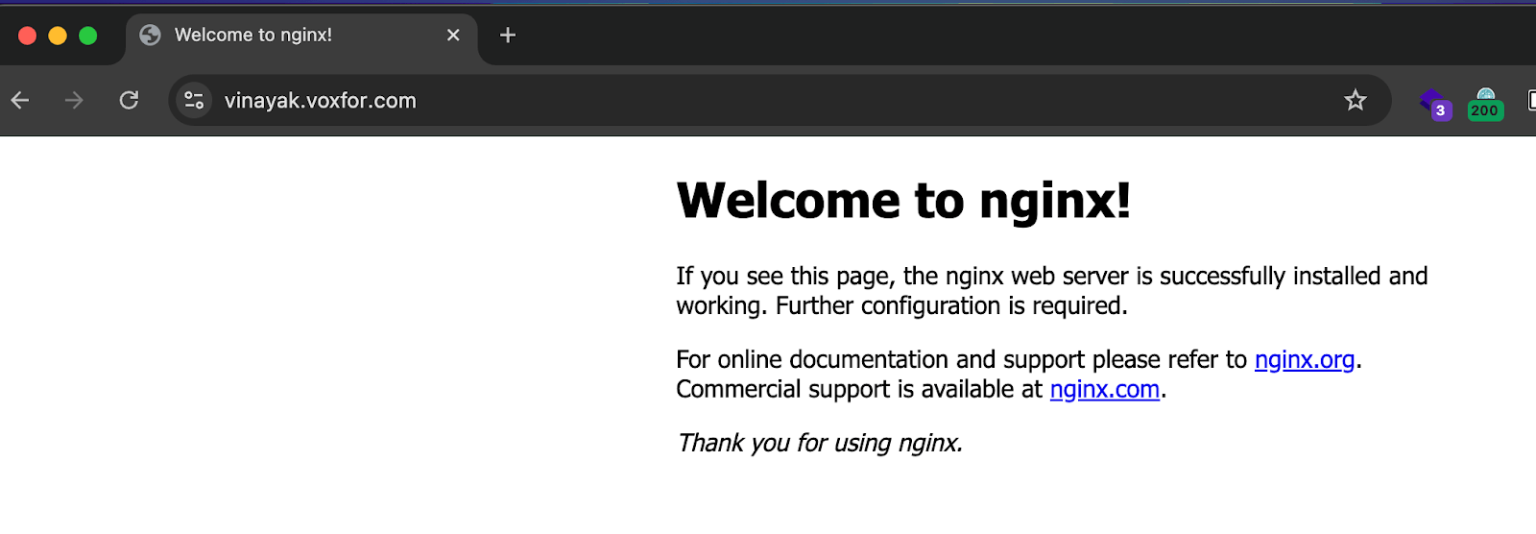The image size is (1536, 534).
Task: Click the browser Back arrow
Action: point(20,100)
